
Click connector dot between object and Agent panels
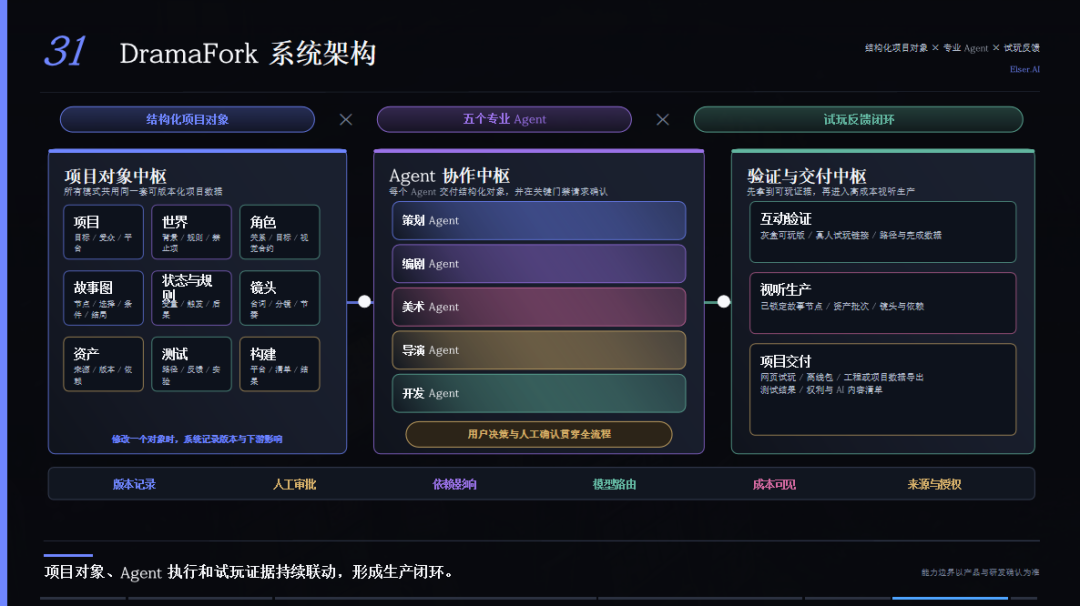(x=364, y=301)
